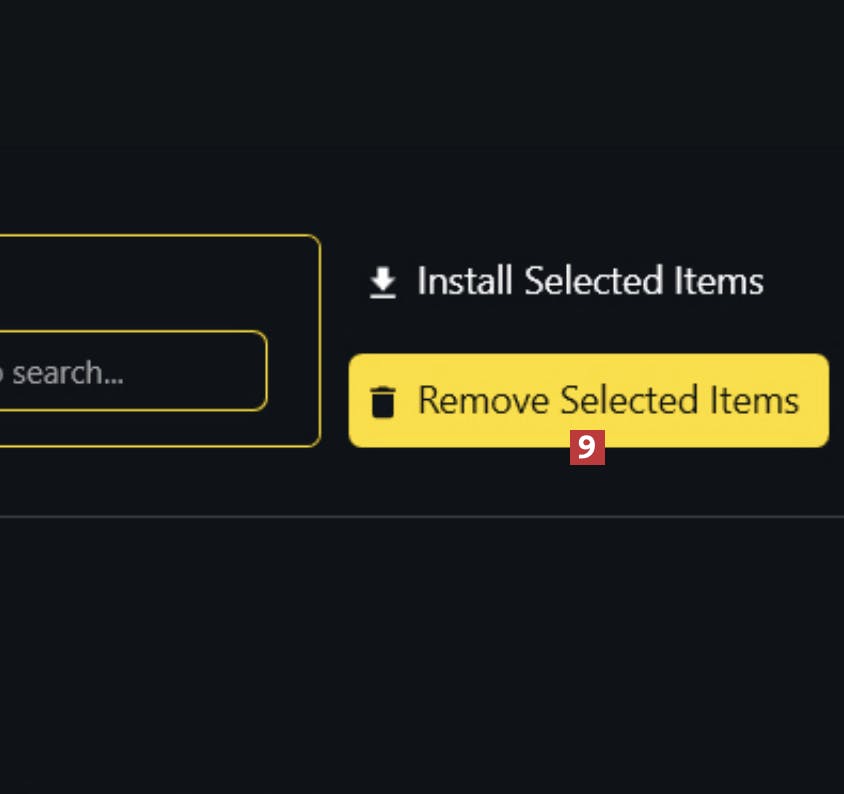
Task: Click the "Remove Selected Items" label text
Action: (608, 400)
